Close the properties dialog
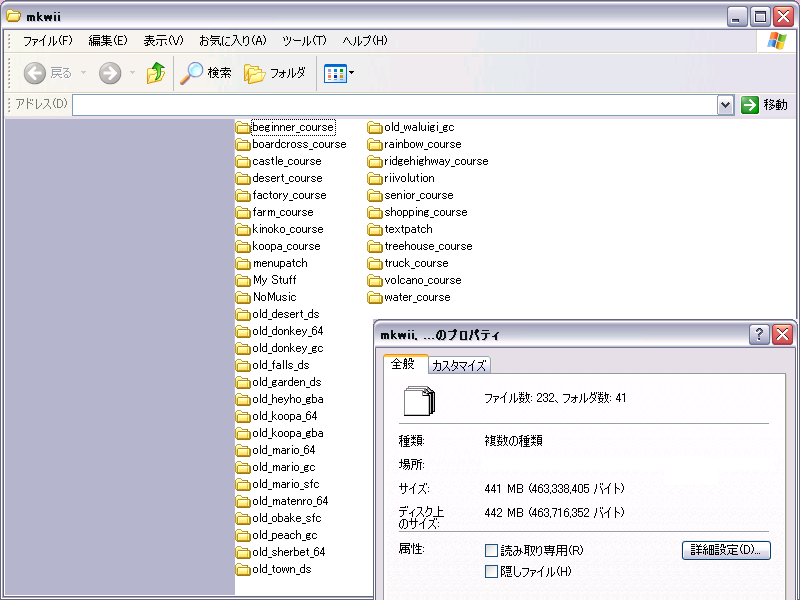Image resolution: width=800 pixels, height=600 pixels. pos(782,335)
